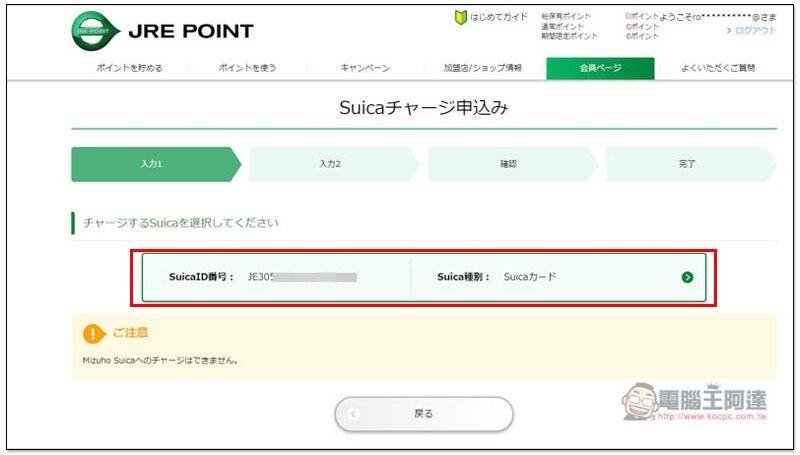
Task: Click 'チャージするSuicaを選択してください' heading
Action: click(x=181, y=223)
